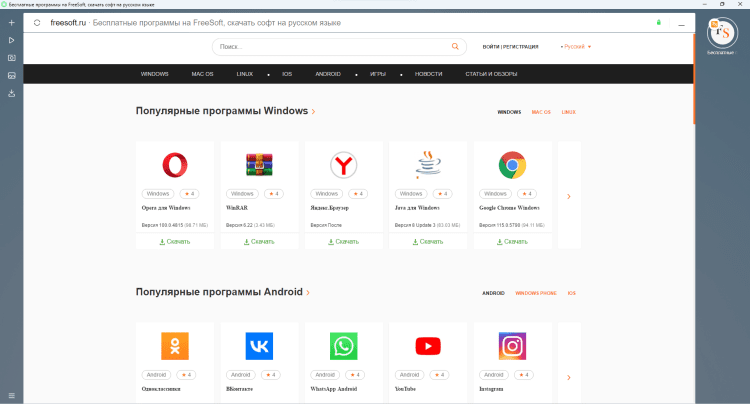Open the WINDOWS navigation menu item
The image size is (750, 404).
click(x=154, y=74)
